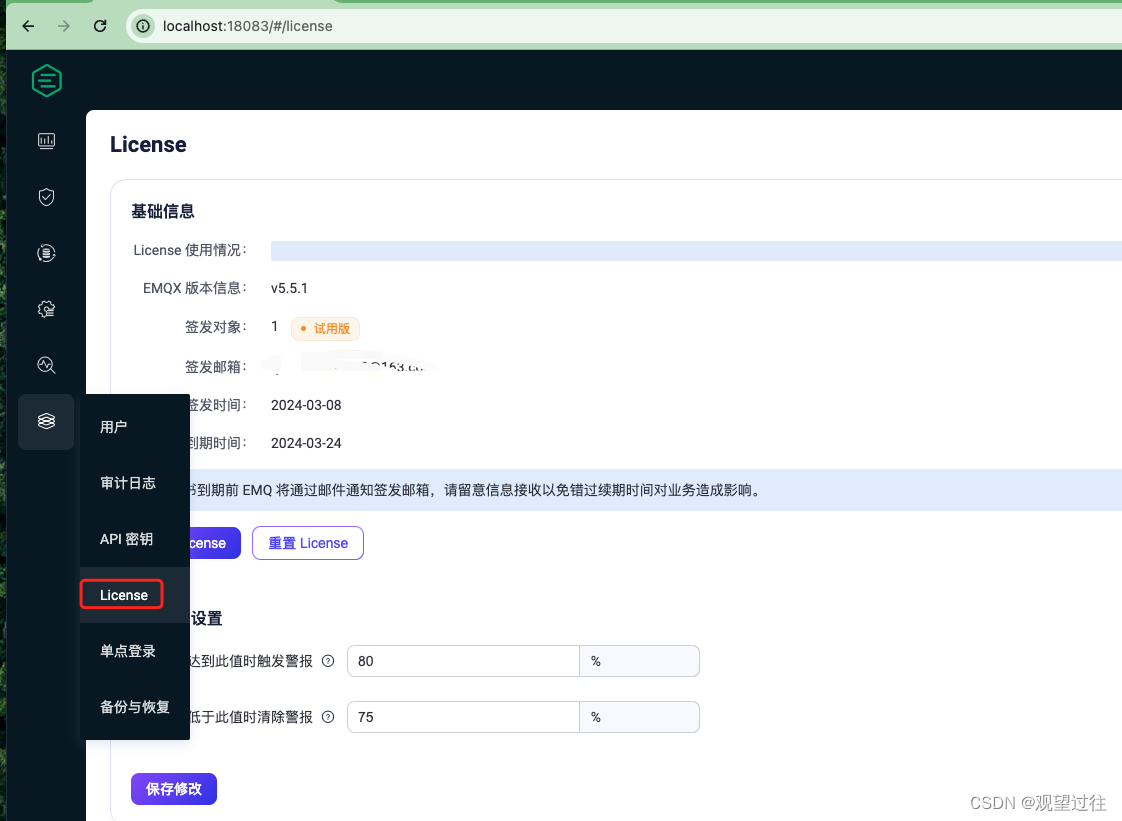Click the License page heading
This screenshot has width=1122, height=821.
tap(148, 145)
